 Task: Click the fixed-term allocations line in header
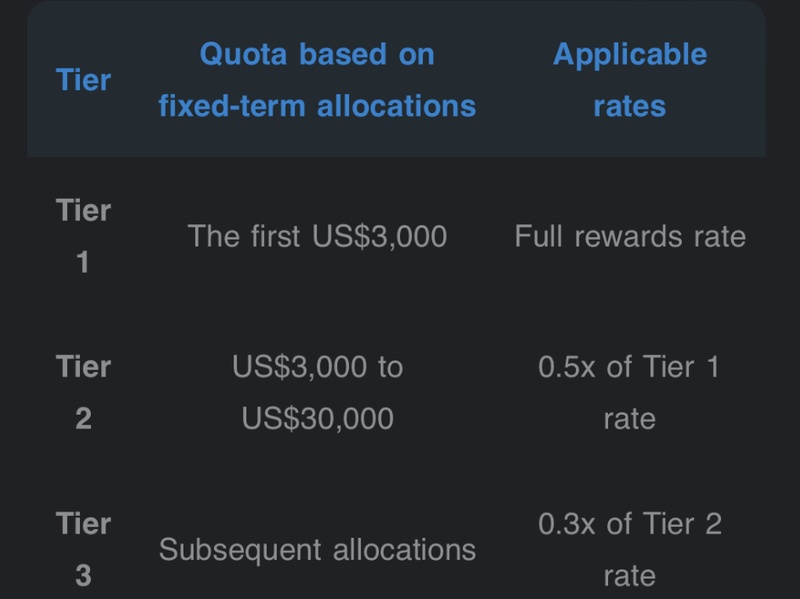(317, 106)
